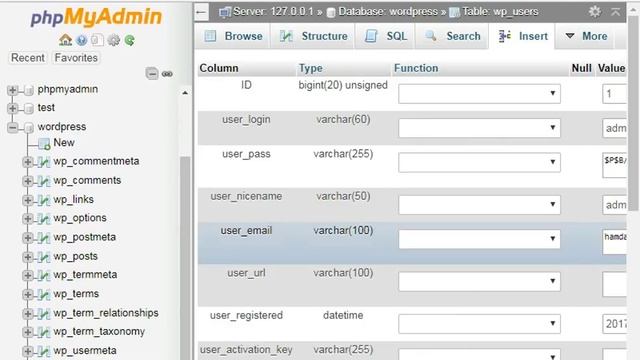640x360 pixels.
Task: Expand the wp_usermeta tree node
Action: (28, 351)
